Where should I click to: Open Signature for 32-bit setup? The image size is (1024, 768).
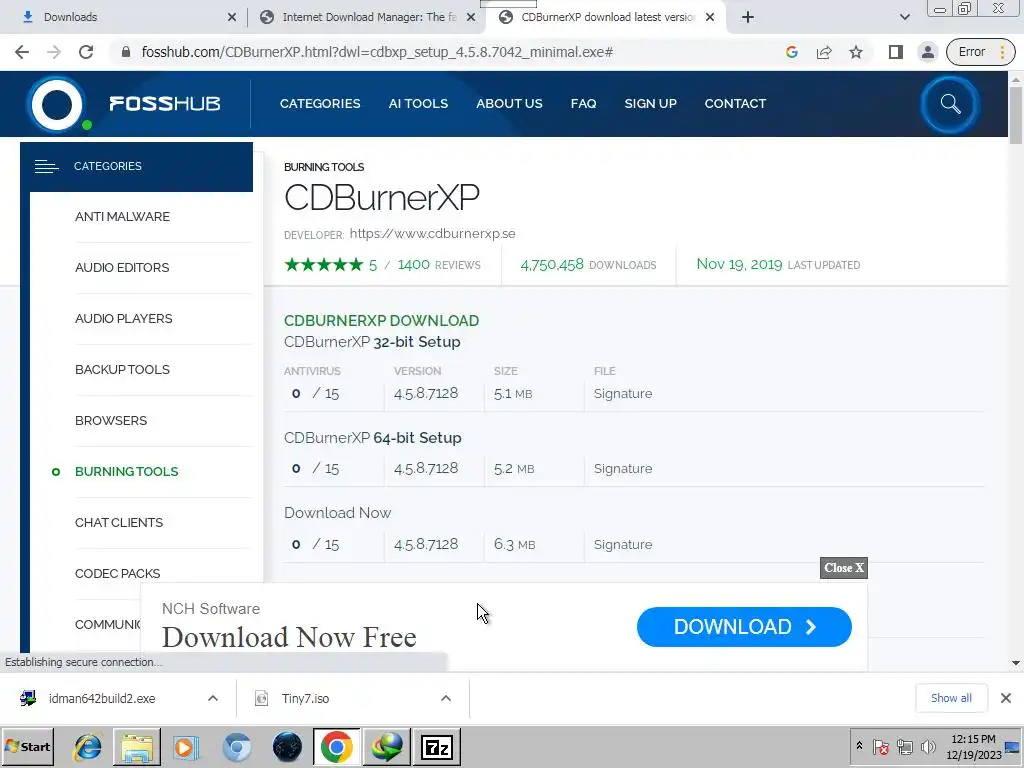coord(623,394)
